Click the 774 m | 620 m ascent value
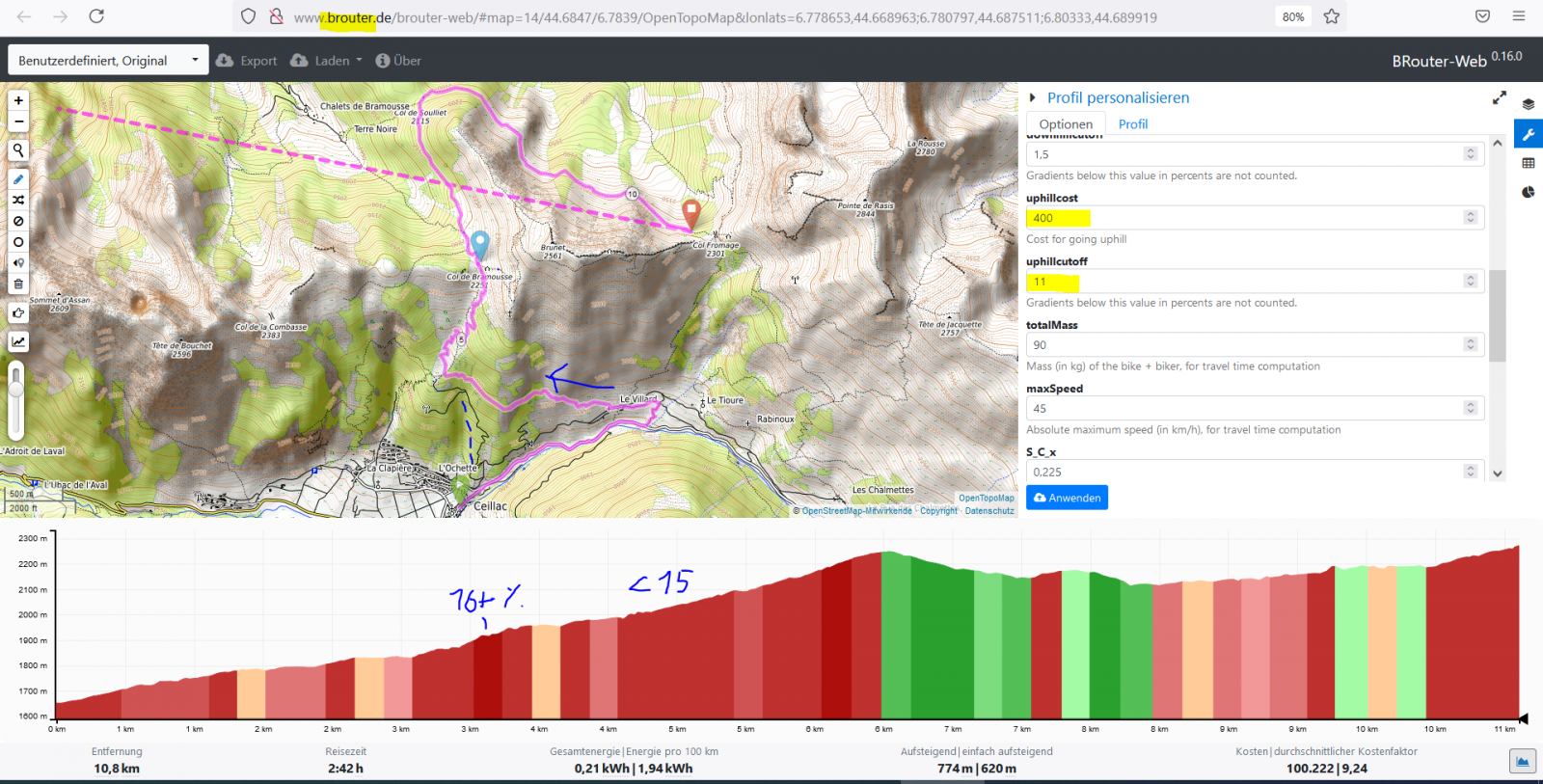 (x=977, y=769)
